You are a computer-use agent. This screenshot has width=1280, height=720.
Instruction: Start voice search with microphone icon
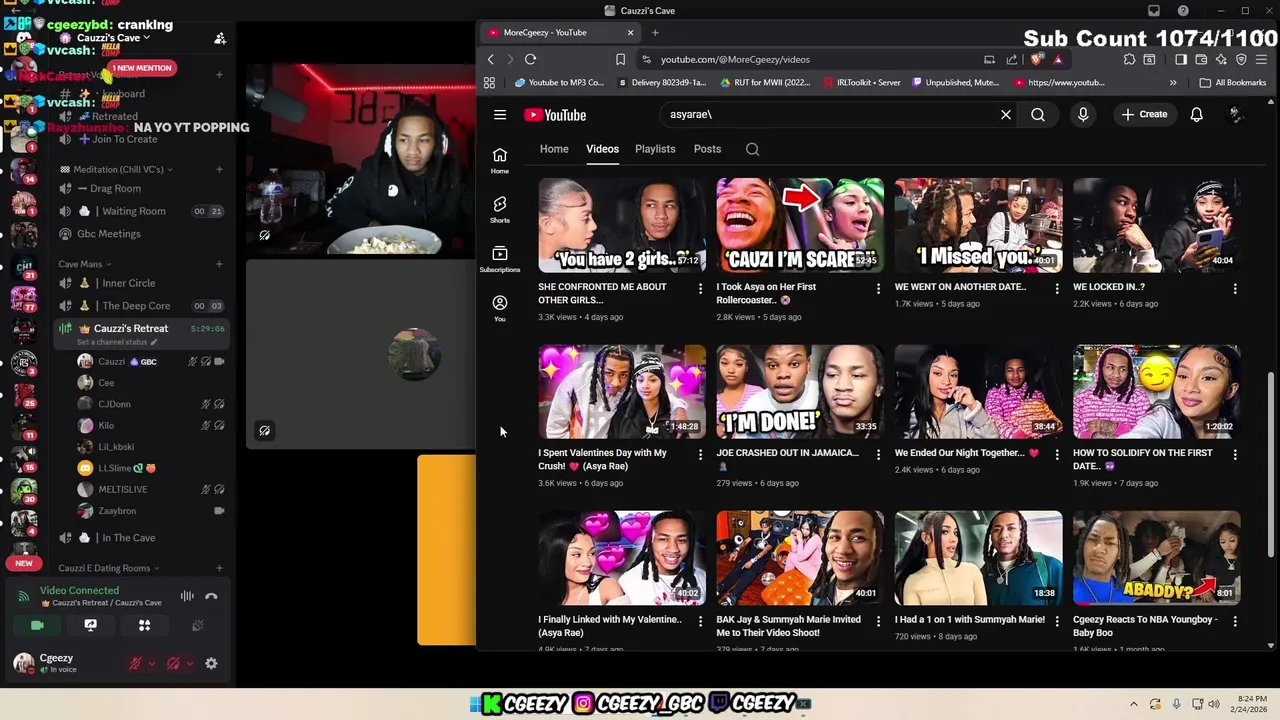click(x=1083, y=115)
